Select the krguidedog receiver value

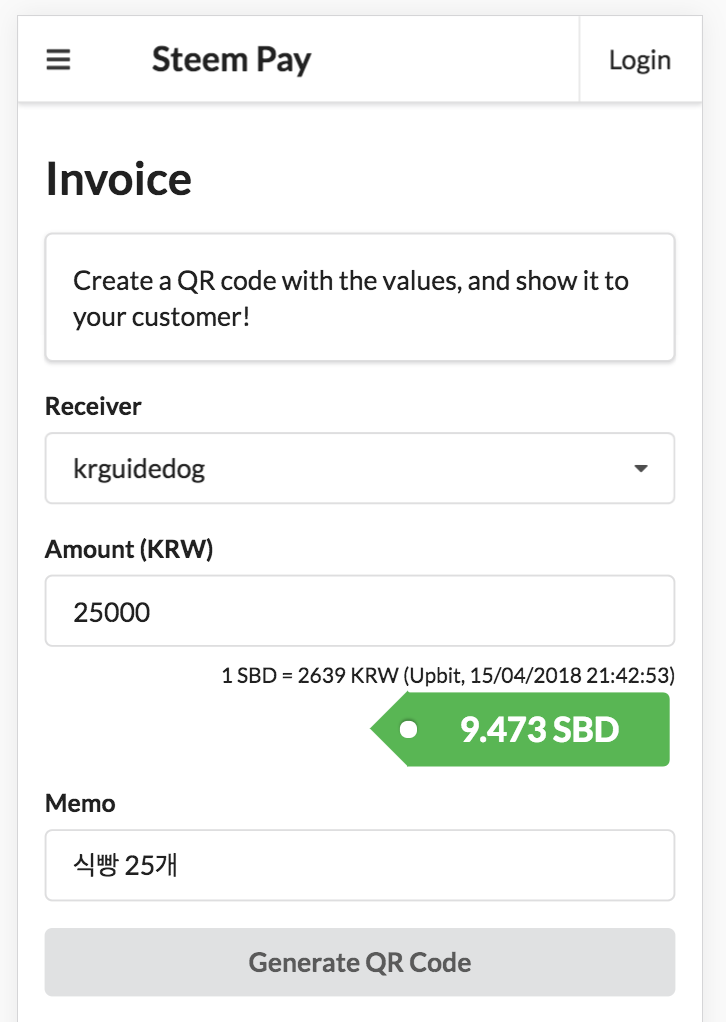[x=139, y=468]
